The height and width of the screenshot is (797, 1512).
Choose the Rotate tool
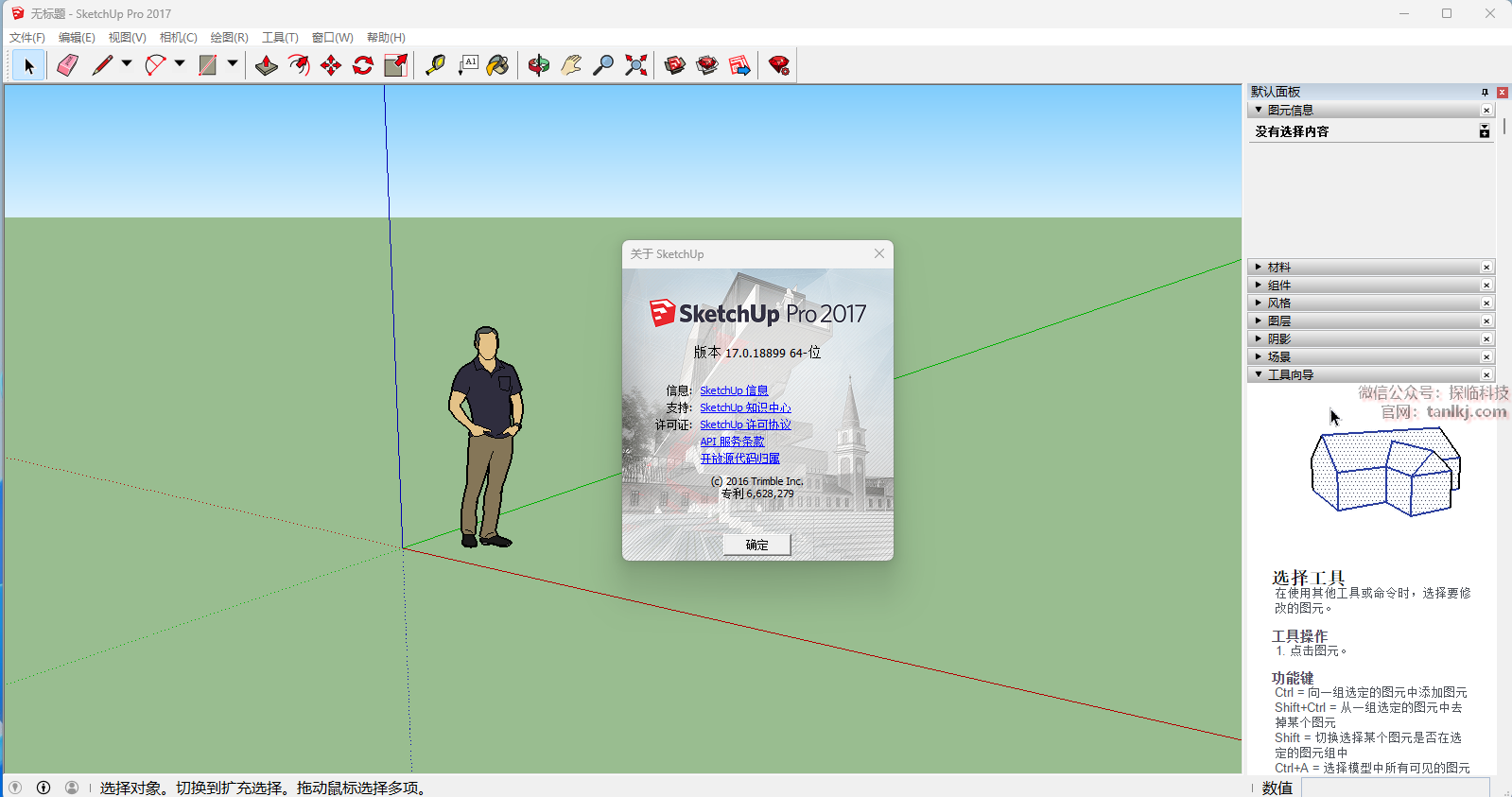[x=363, y=65]
